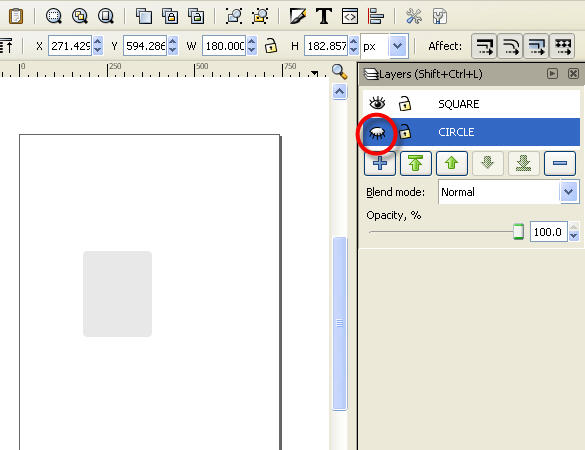The image size is (585, 450).
Task: Lock the SQUARE layer
Action: pos(405,103)
